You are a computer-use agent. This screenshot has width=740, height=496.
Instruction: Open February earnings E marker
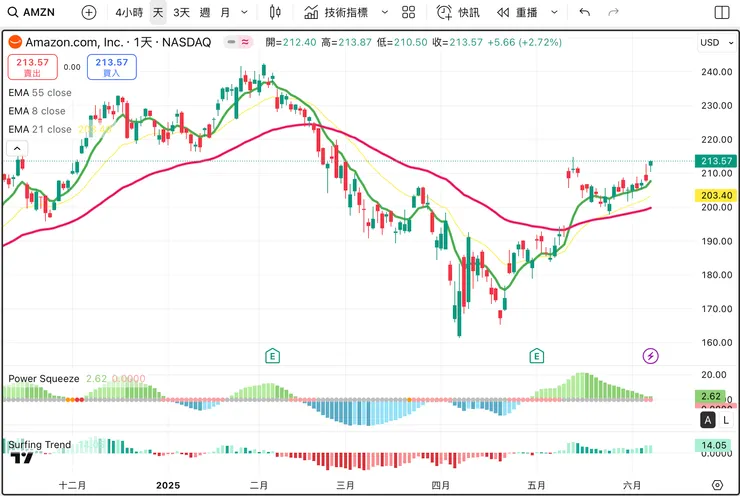(272, 356)
